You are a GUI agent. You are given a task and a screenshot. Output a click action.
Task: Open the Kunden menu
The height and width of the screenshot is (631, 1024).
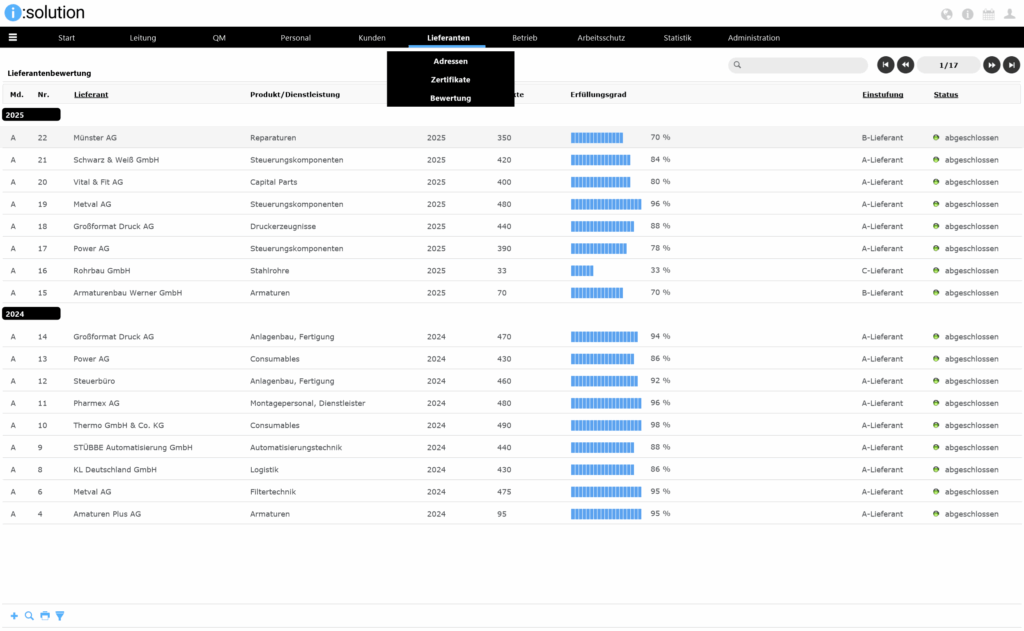[x=372, y=38]
